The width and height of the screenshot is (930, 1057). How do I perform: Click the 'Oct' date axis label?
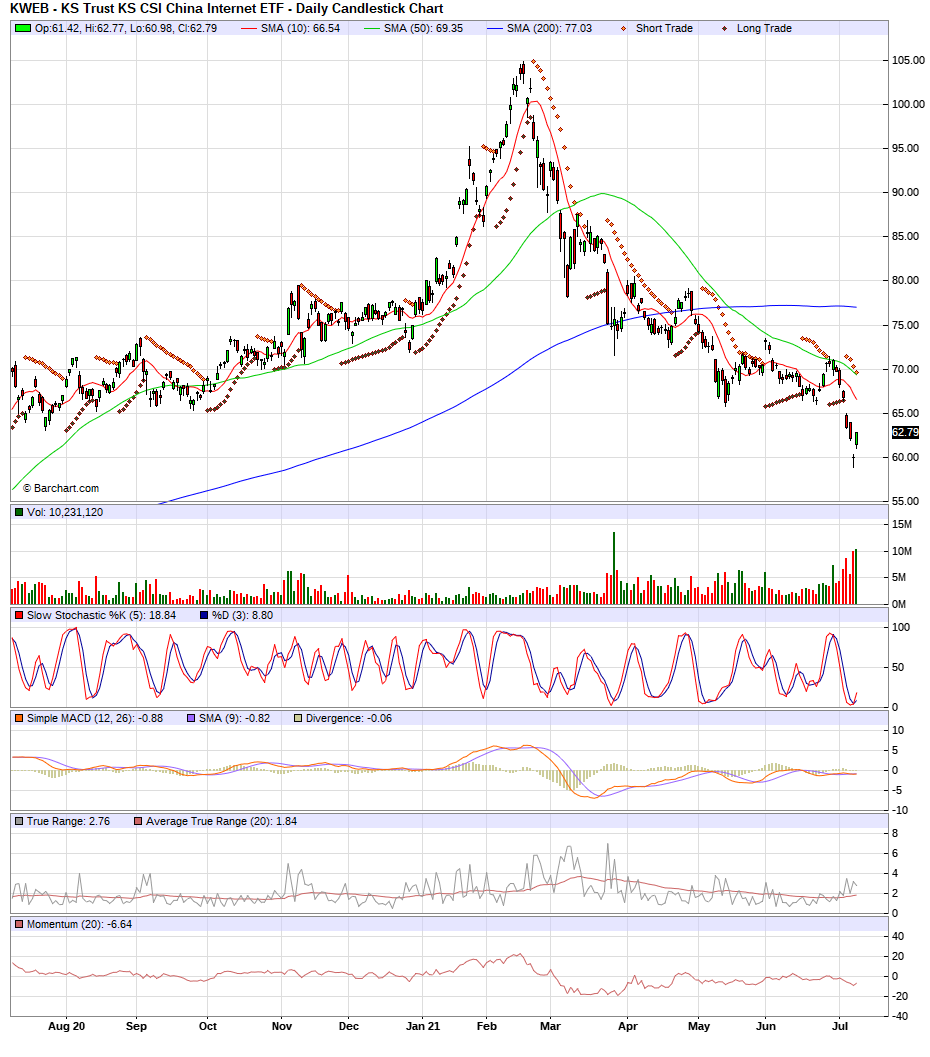pyautogui.click(x=208, y=1027)
